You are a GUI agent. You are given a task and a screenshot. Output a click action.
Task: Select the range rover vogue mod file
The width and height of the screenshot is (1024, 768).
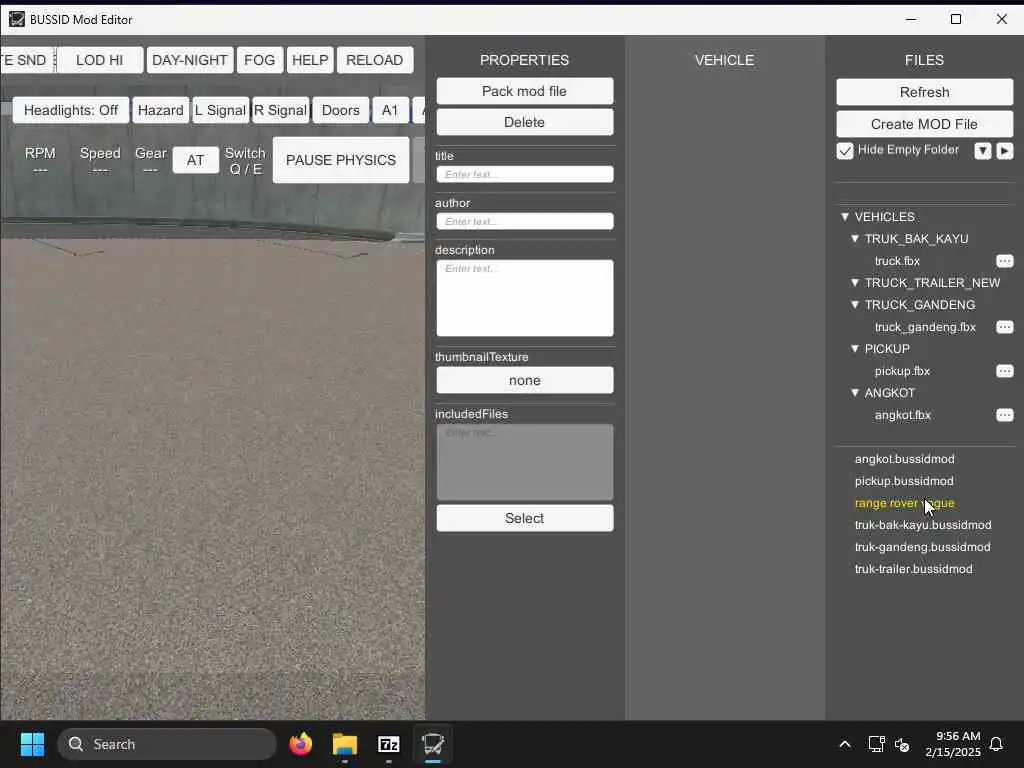click(904, 503)
